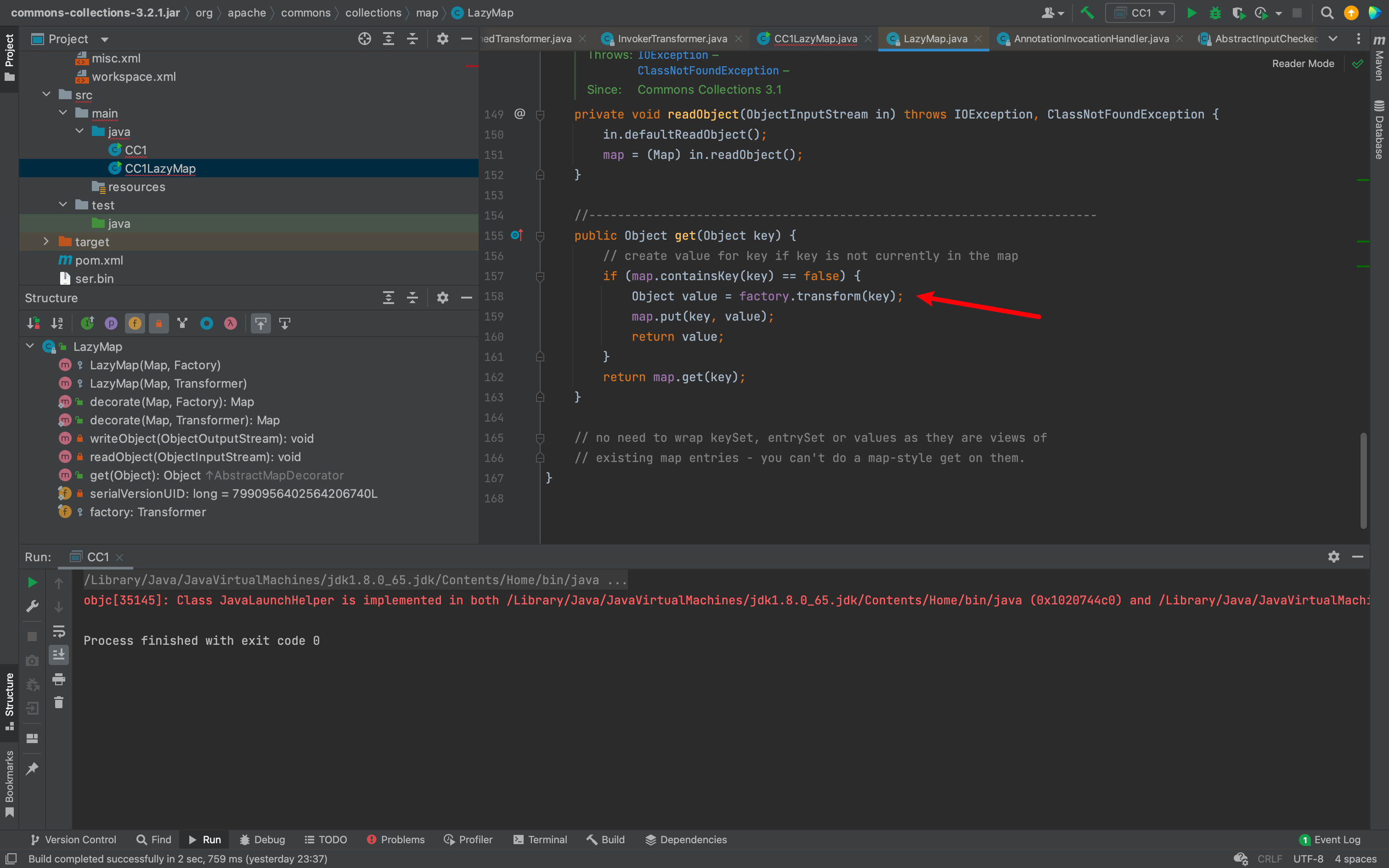The width and height of the screenshot is (1389, 868).
Task: Switch to InvokerTransformer.java tab
Action: coord(672,39)
